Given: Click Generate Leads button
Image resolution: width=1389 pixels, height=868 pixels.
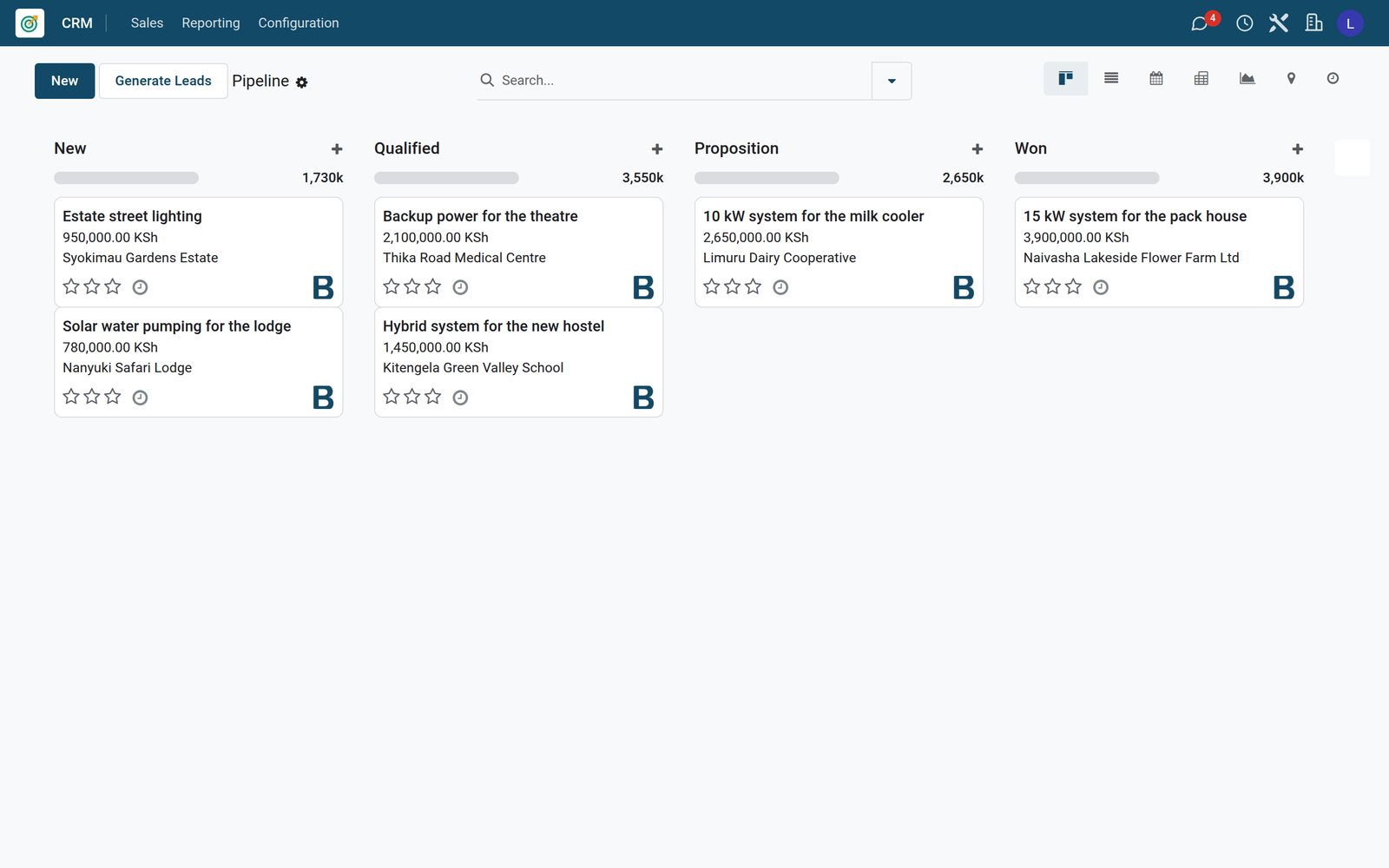Looking at the screenshot, I should point(163,81).
